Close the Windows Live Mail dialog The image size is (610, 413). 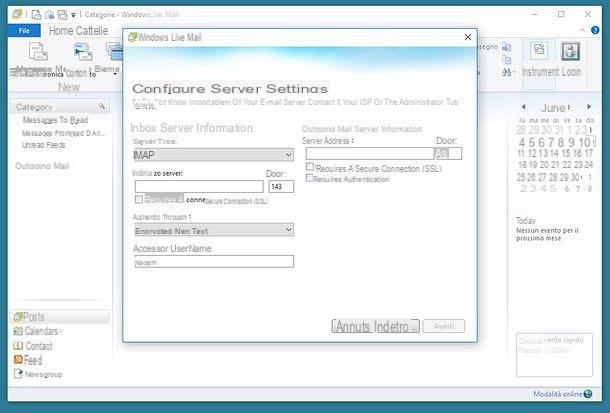click(468, 37)
